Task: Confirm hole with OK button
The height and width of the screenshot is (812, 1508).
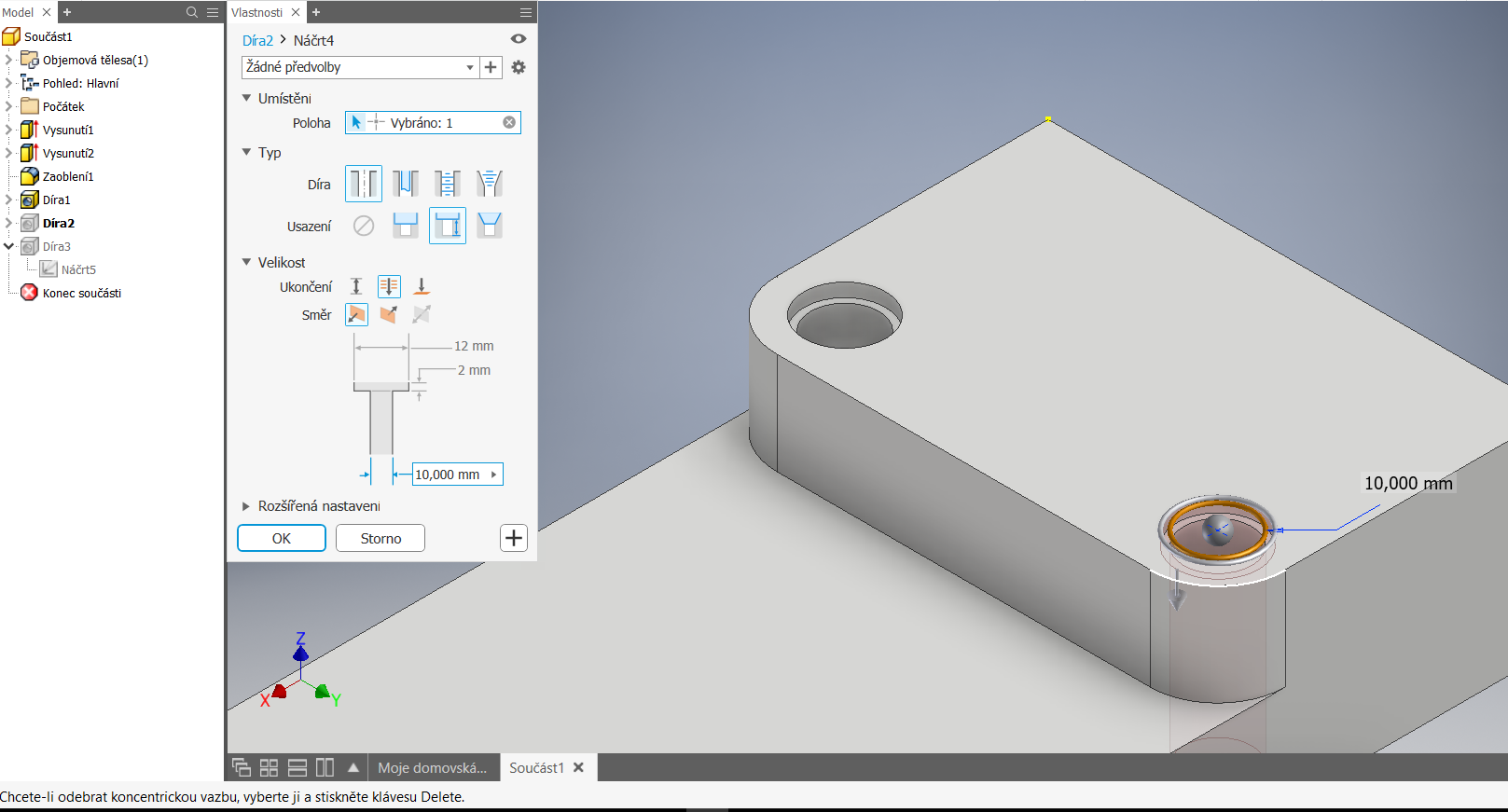Action: [x=282, y=538]
